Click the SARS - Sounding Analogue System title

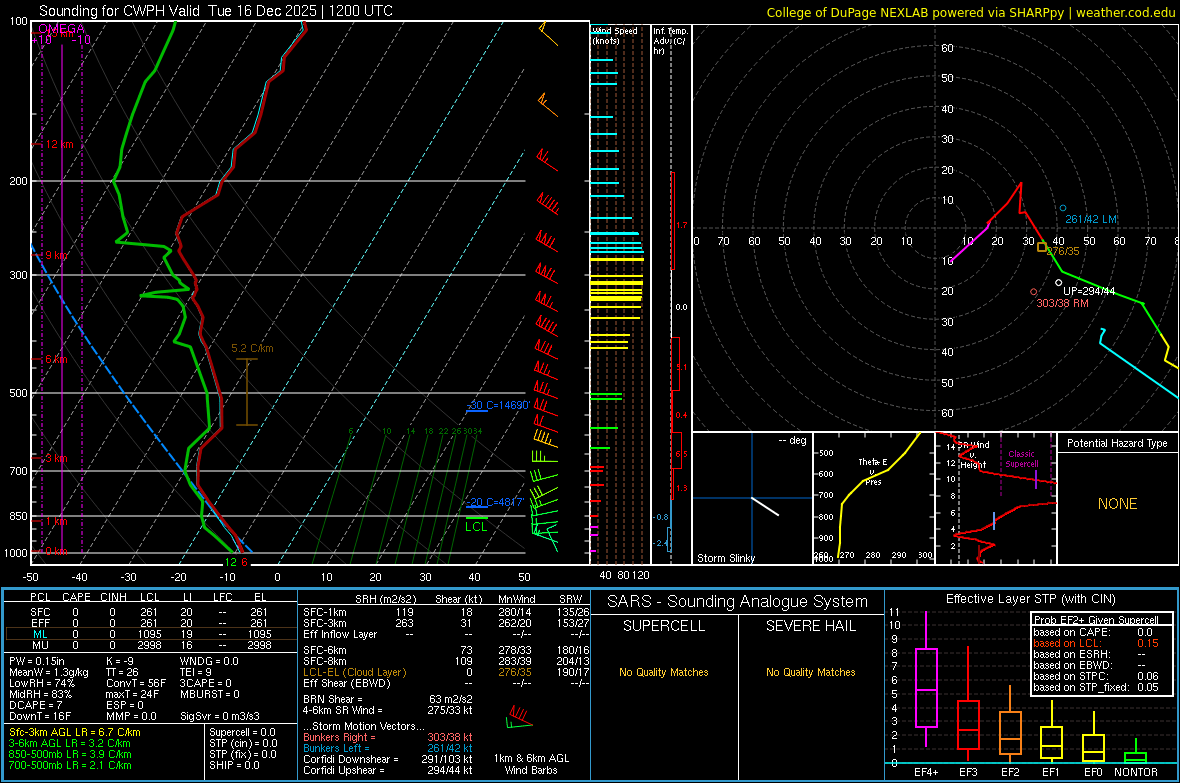[738, 602]
